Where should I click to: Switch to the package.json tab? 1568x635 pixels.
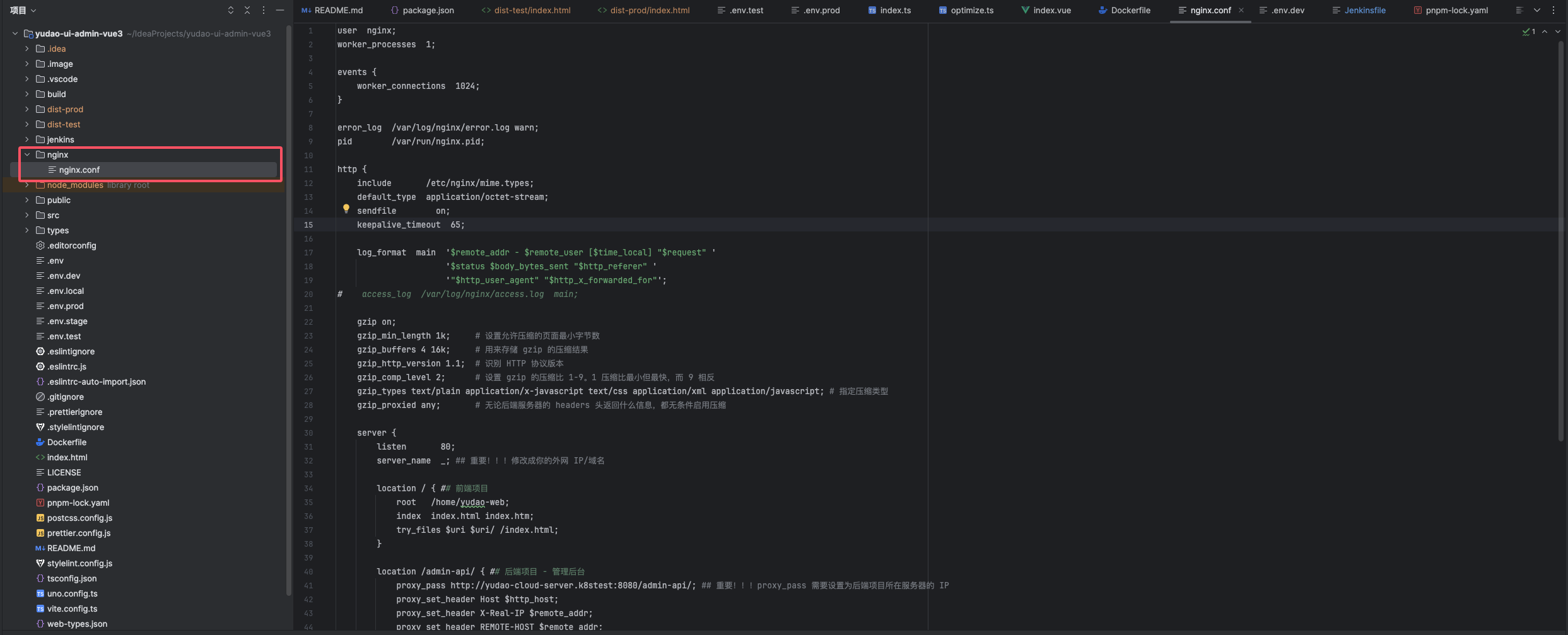click(x=422, y=10)
